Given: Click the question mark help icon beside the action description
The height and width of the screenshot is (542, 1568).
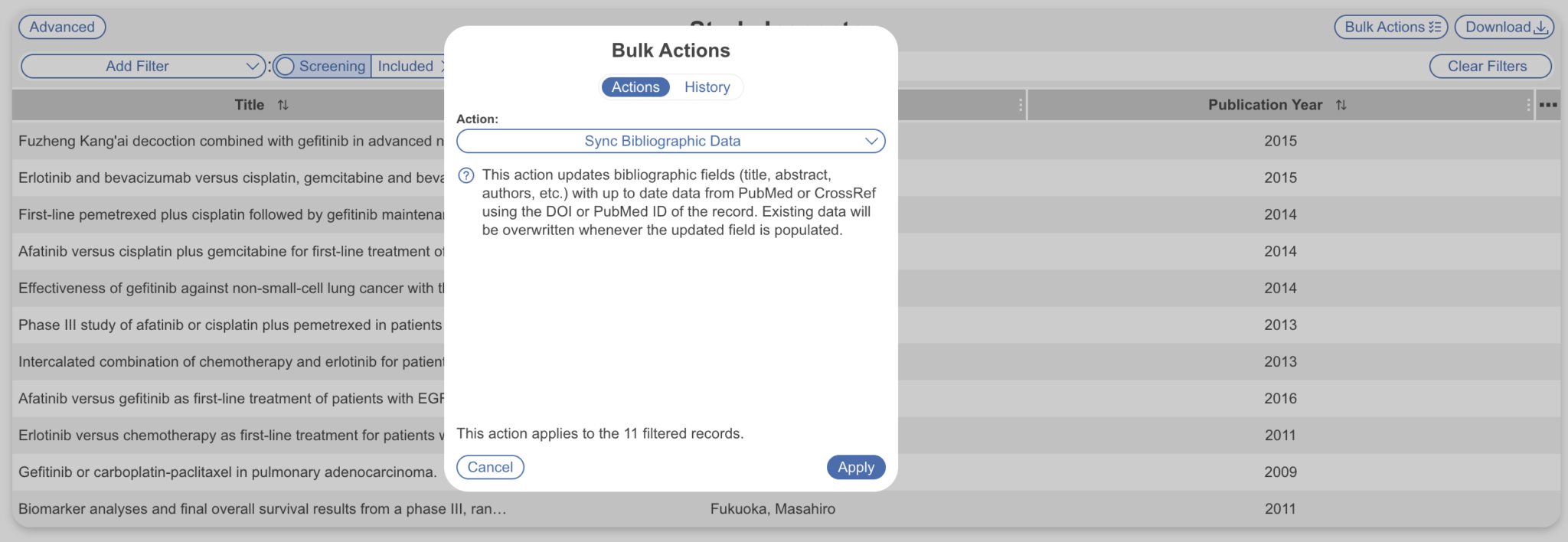Looking at the screenshot, I should pyautogui.click(x=465, y=175).
